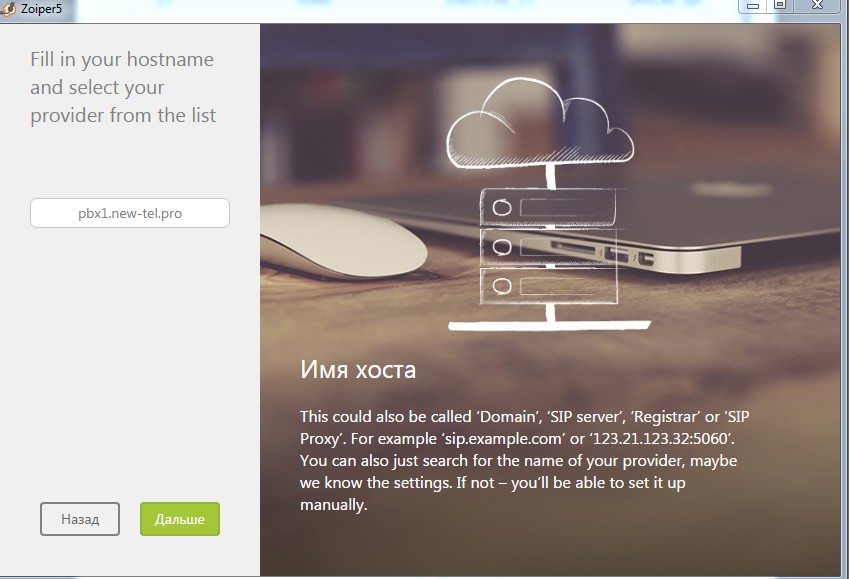Minimize the Zoiper5 window
The height and width of the screenshot is (579, 849).
pos(754,5)
